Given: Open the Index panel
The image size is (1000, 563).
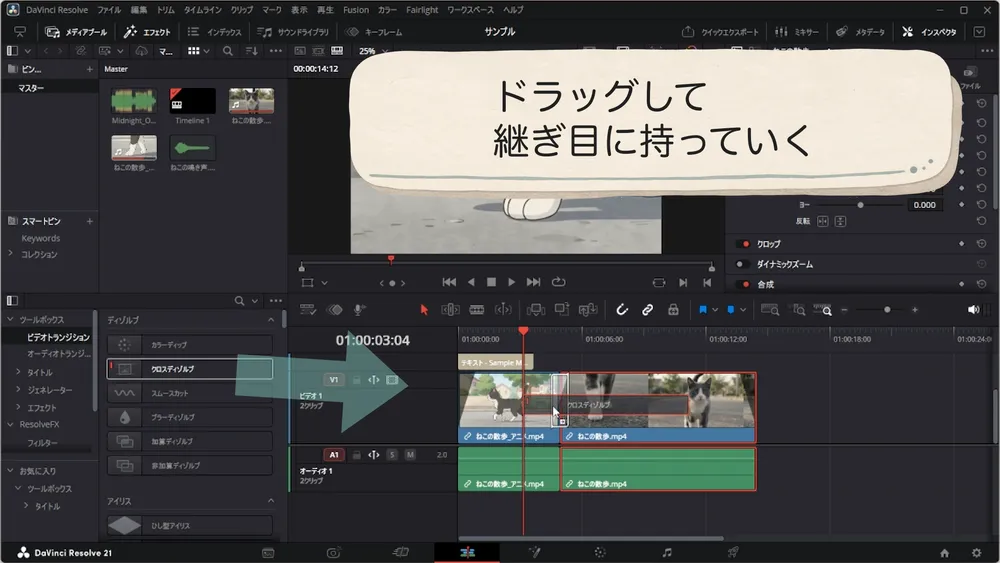Looking at the screenshot, I should (x=215, y=32).
